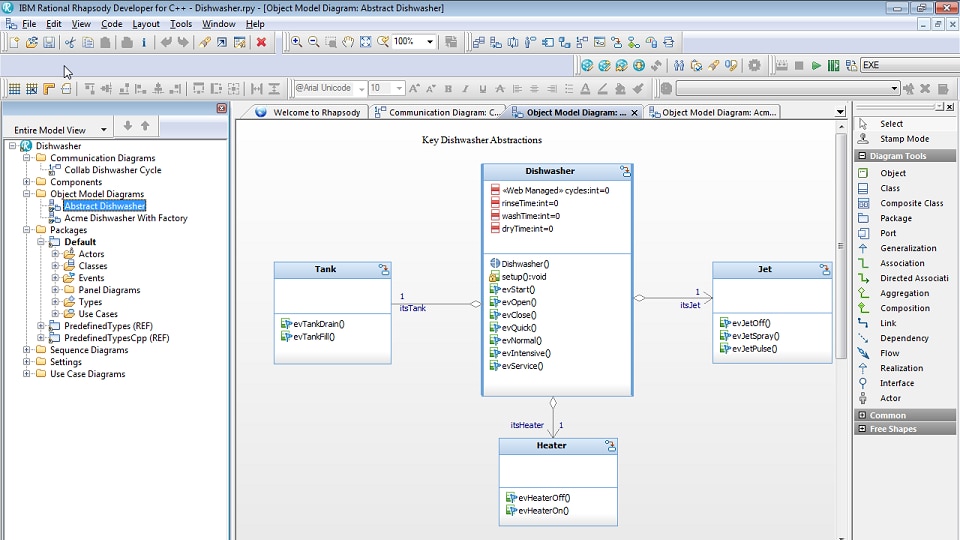This screenshot has height=540, width=960.
Task: Click the EXE configuration input field
Action: coord(910,65)
